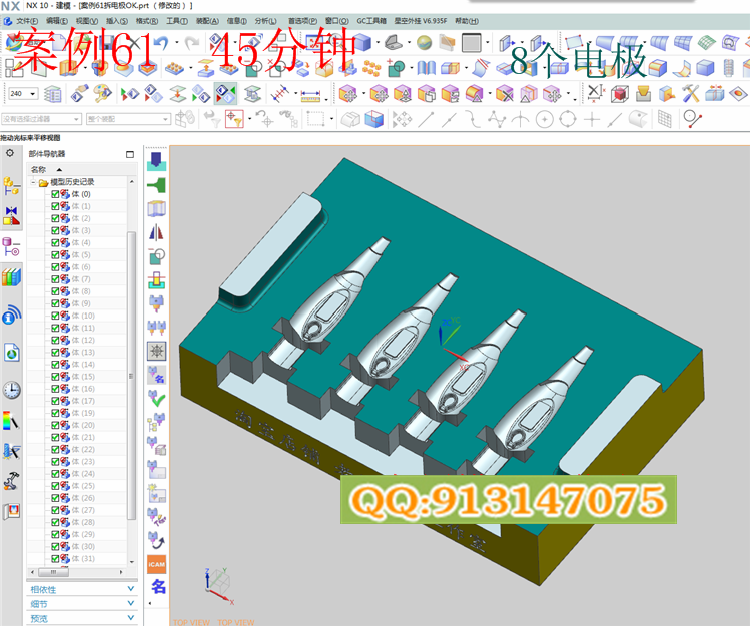Open the work layer 240 dropdown
This screenshot has width=750, height=626.
point(33,94)
